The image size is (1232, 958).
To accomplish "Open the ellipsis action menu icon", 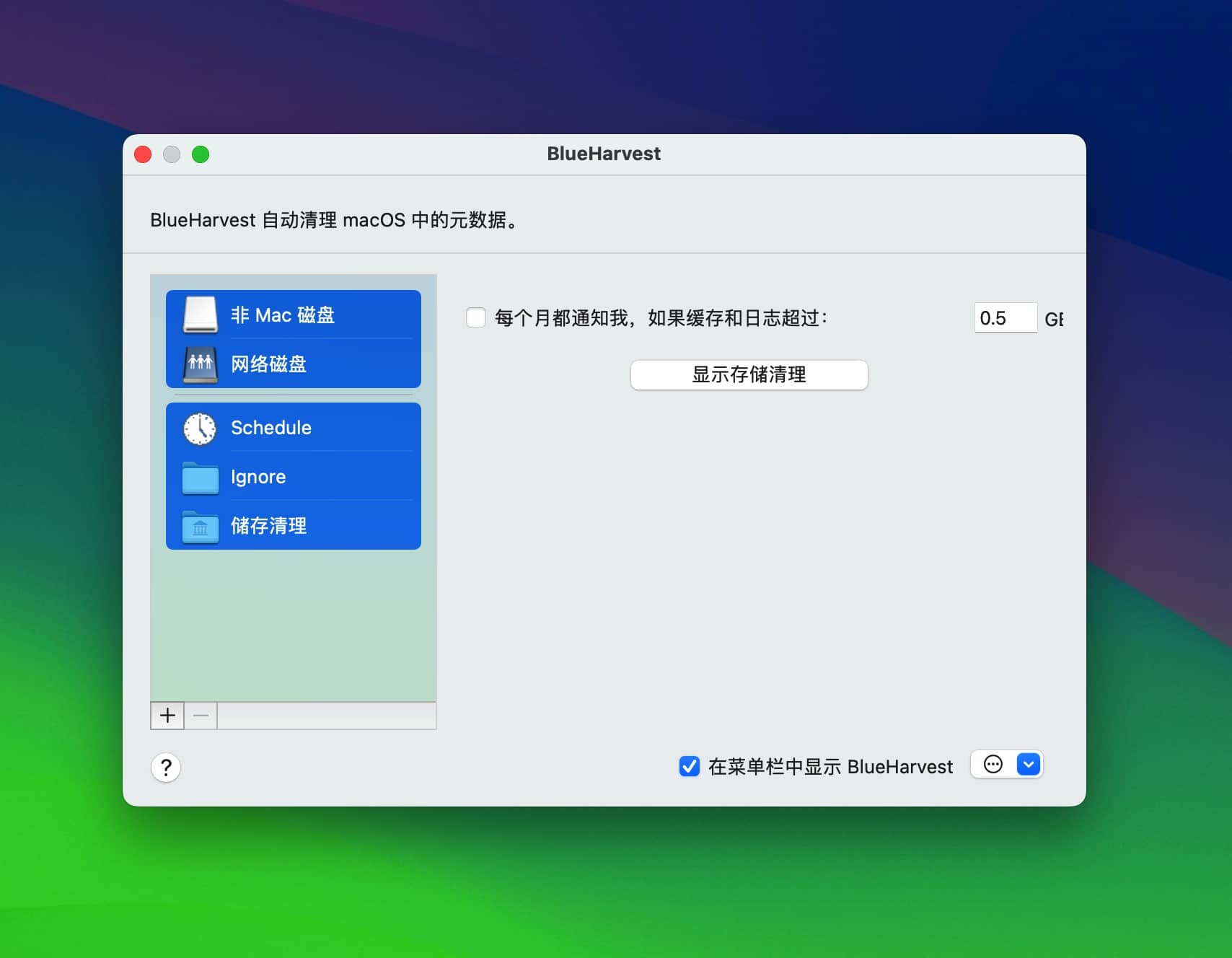I will [993, 765].
